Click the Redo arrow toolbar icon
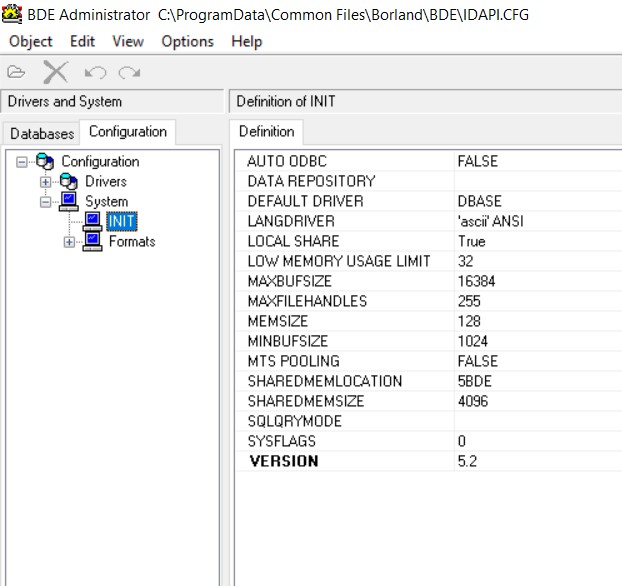This screenshot has width=622, height=586. click(129, 72)
